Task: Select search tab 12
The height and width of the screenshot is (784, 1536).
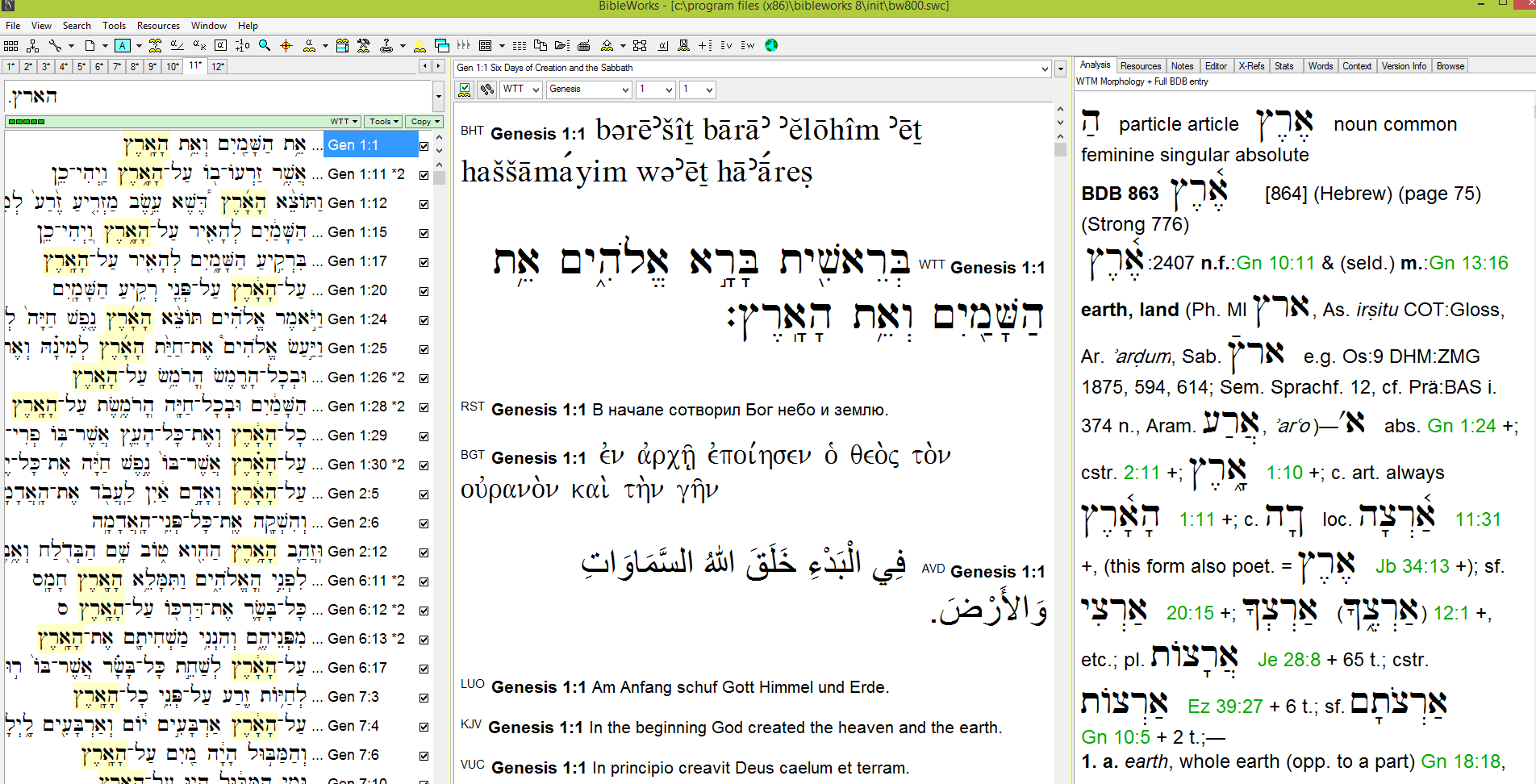Action: [x=218, y=66]
